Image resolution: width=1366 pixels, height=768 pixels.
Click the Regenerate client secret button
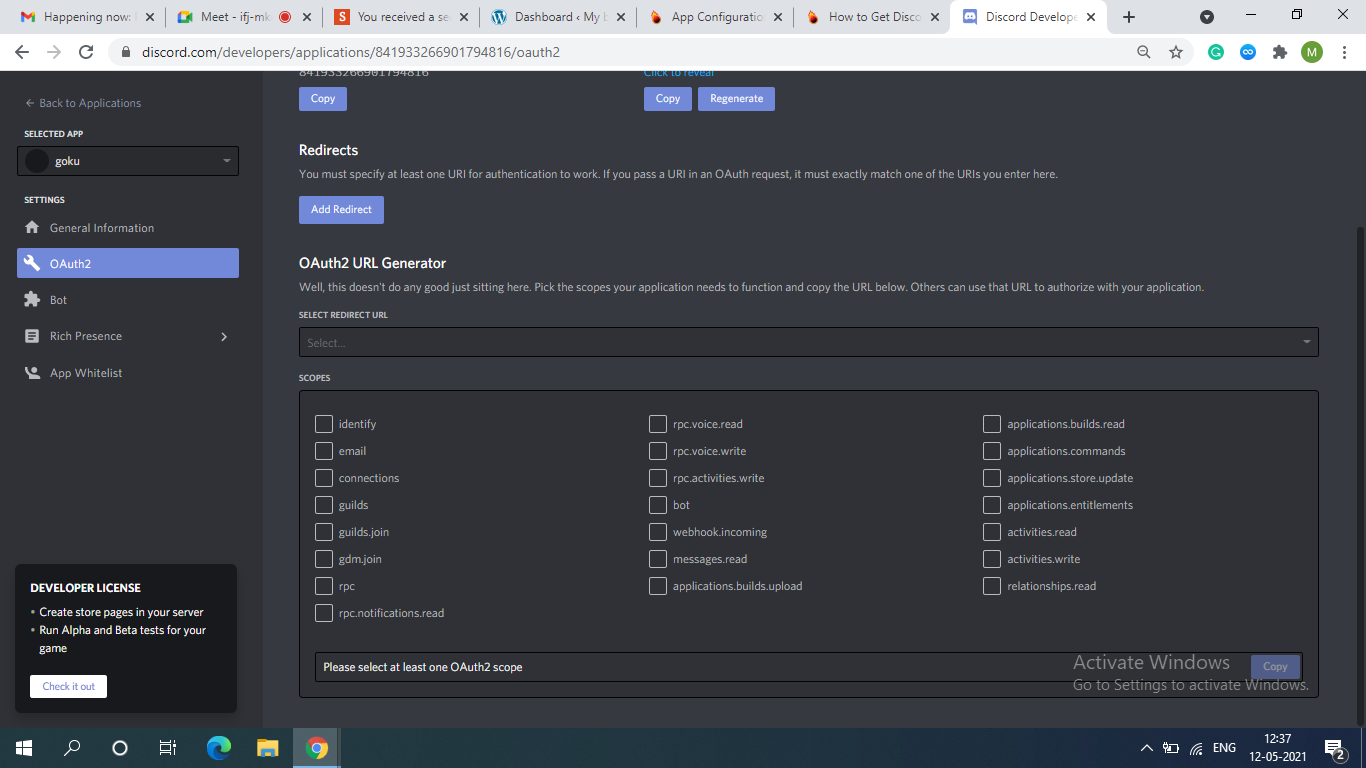click(736, 99)
